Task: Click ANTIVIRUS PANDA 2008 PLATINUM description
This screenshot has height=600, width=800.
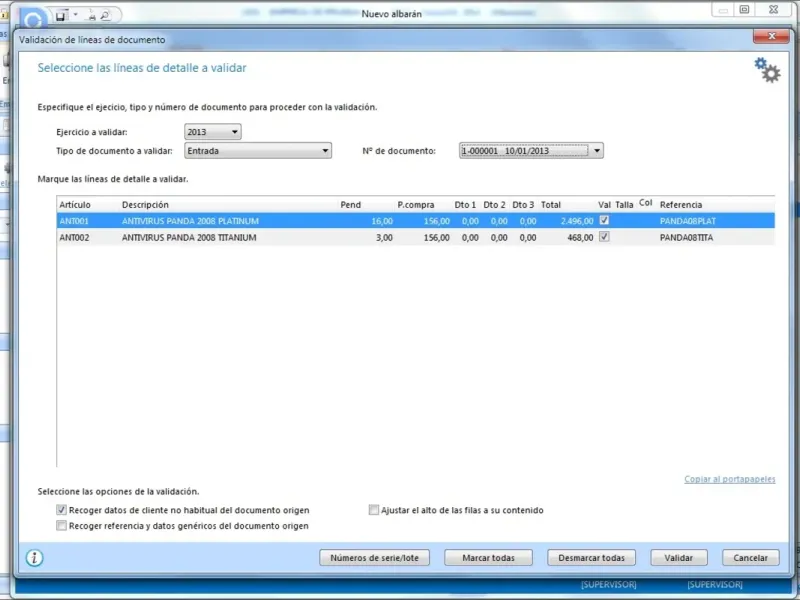Action: point(190,221)
